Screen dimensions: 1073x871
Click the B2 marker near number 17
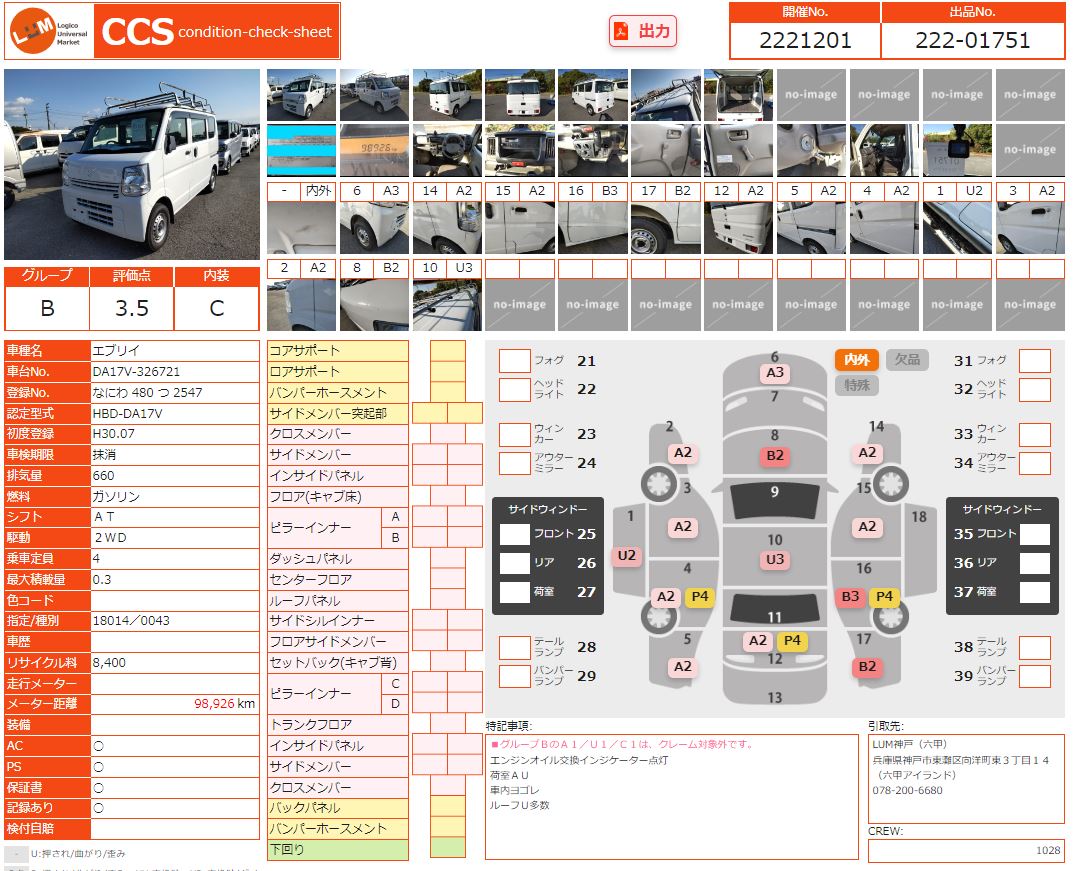click(867, 667)
